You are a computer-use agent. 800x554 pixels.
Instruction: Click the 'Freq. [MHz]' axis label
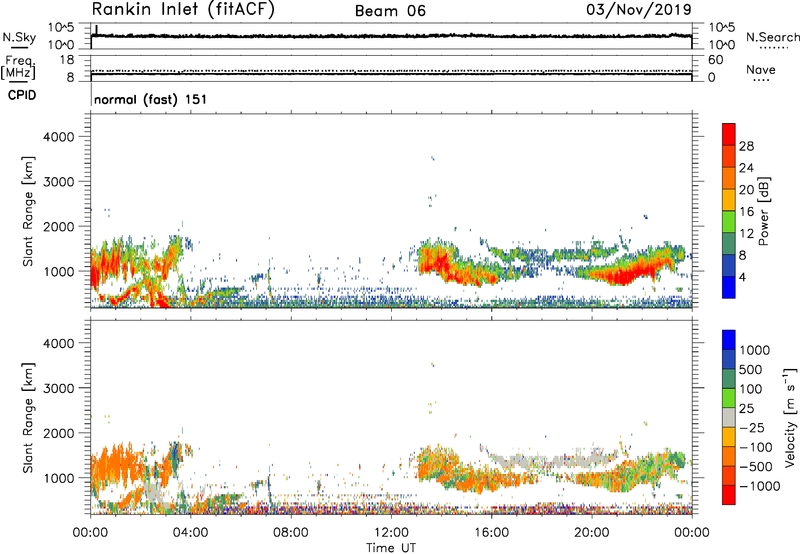(x=18, y=67)
